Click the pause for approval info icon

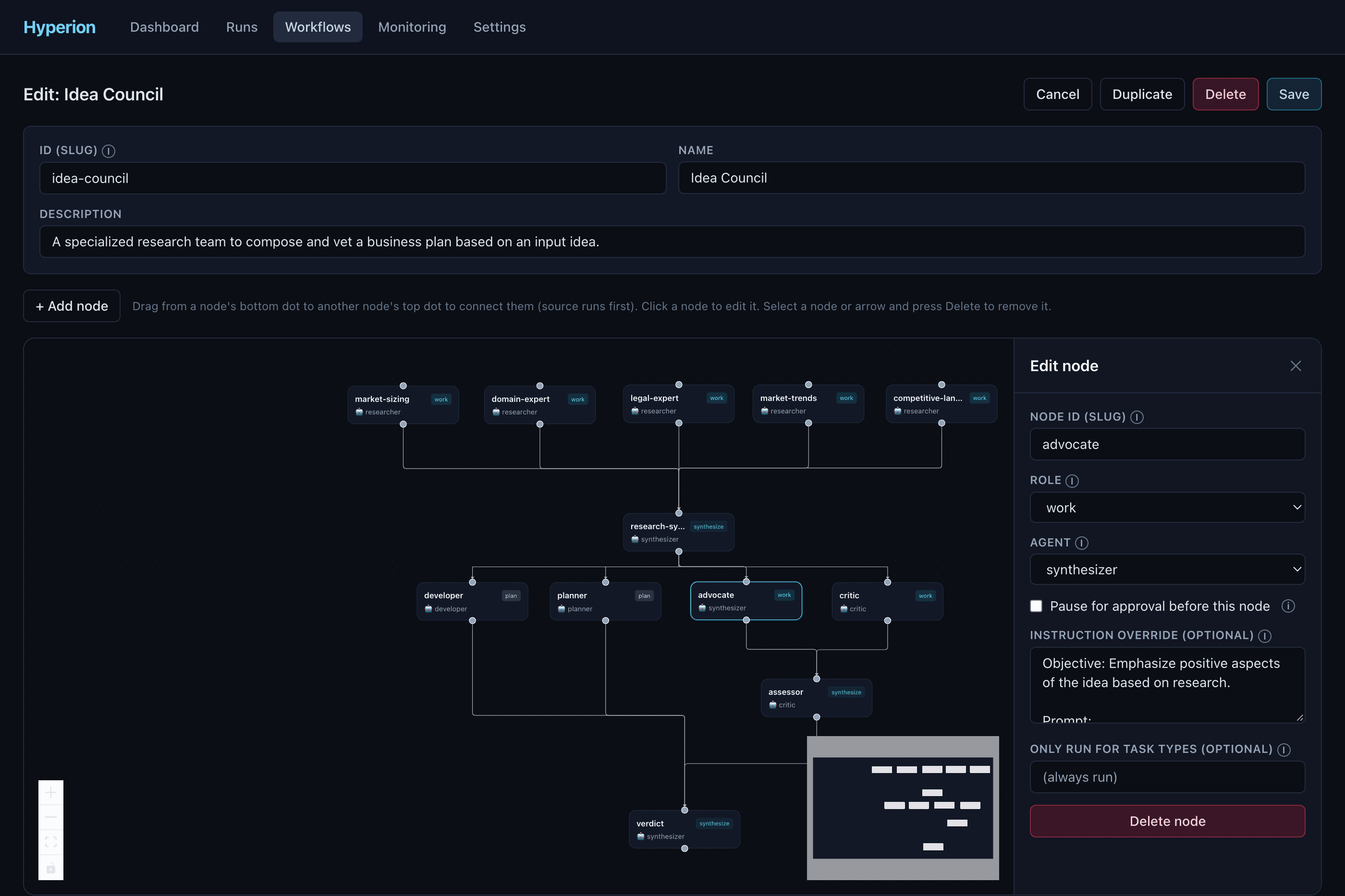[x=1288, y=605]
